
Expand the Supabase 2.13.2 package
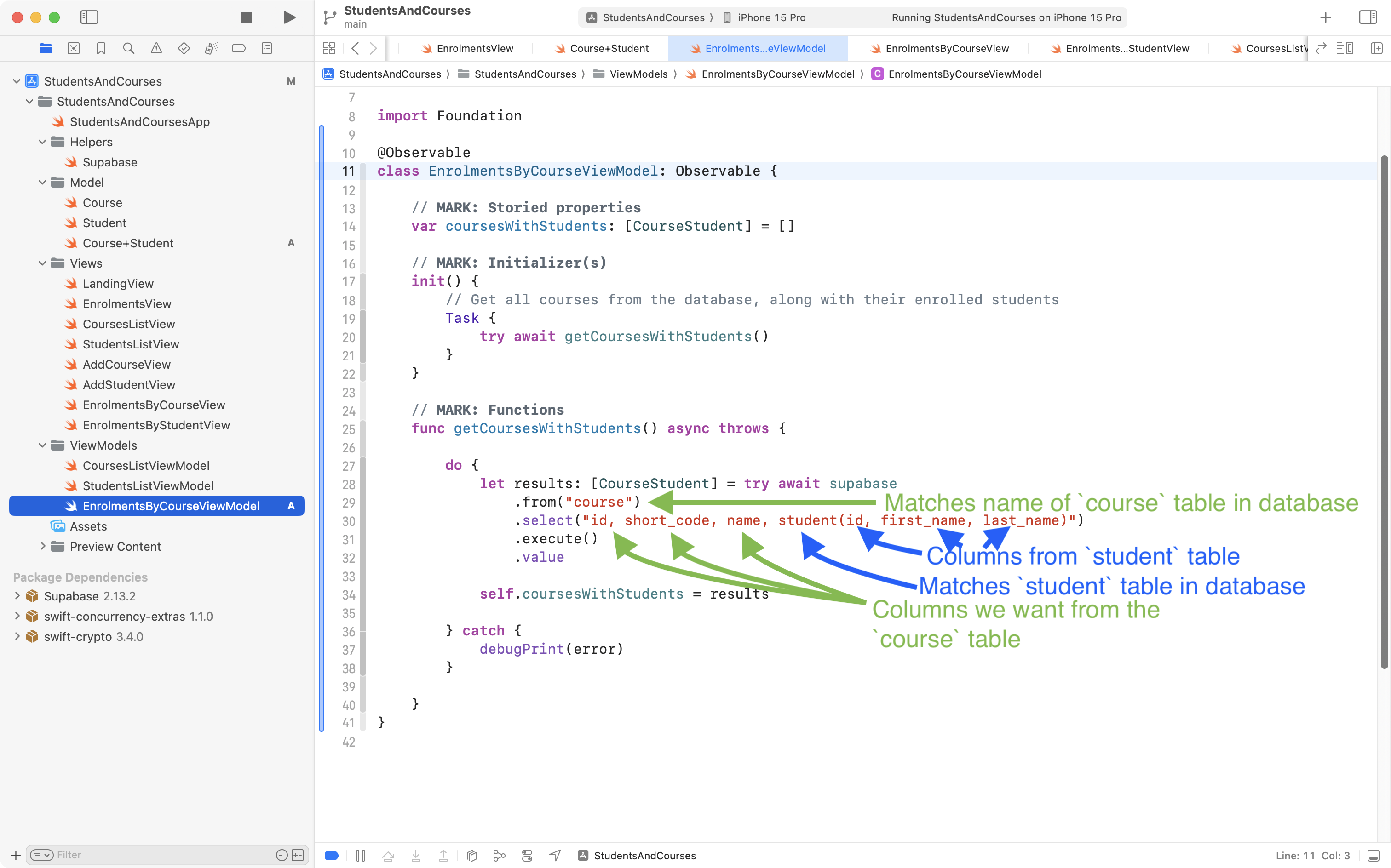coord(17,596)
